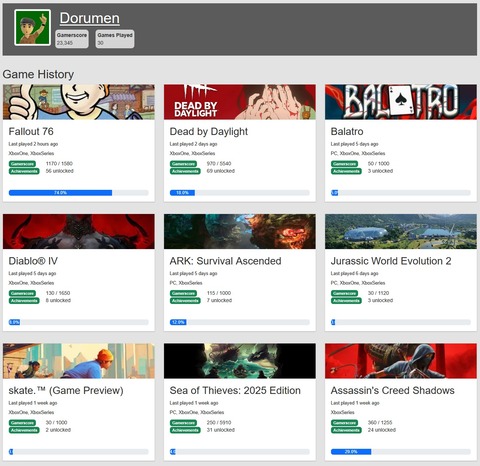480x466 pixels.
Task: Click the Sea of Thieves: 2025 Edition title
Action: click(x=235, y=390)
